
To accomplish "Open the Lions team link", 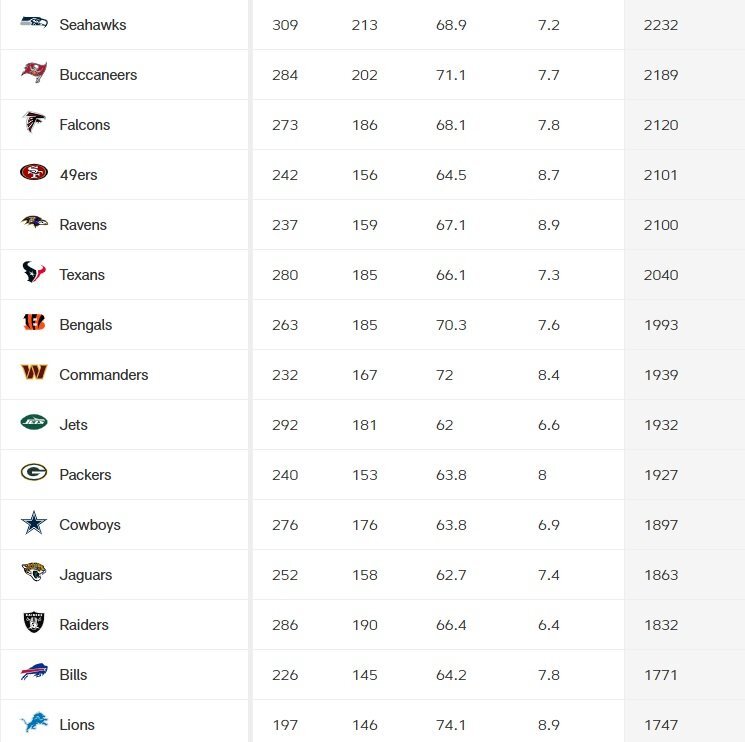I will point(77,725).
